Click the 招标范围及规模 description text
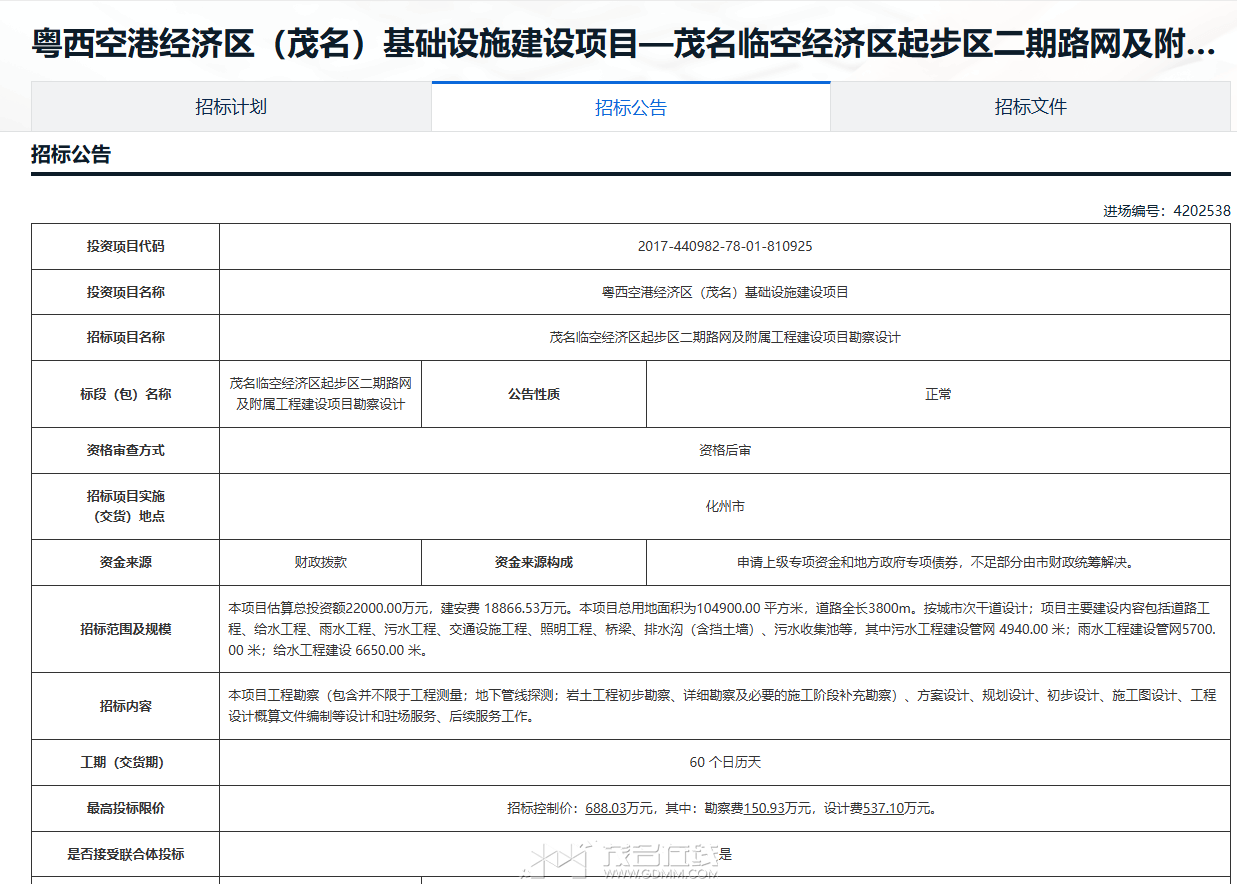The image size is (1237, 884). (x=722, y=629)
